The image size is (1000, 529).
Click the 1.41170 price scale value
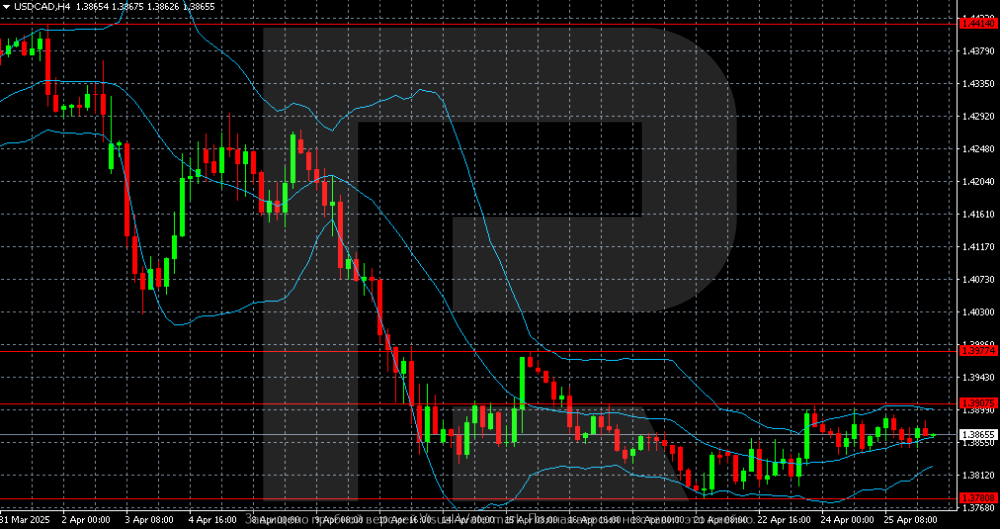tap(976, 246)
